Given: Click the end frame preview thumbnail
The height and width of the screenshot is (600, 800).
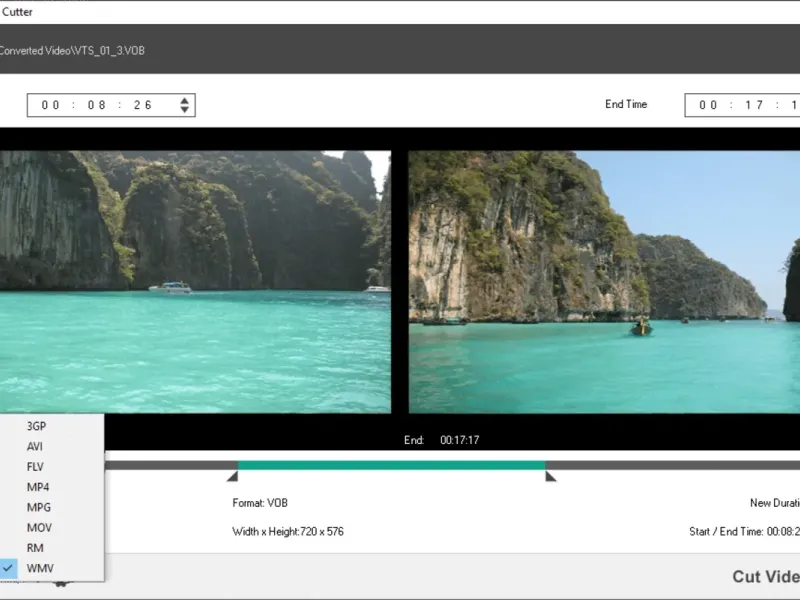Looking at the screenshot, I should pos(604,282).
